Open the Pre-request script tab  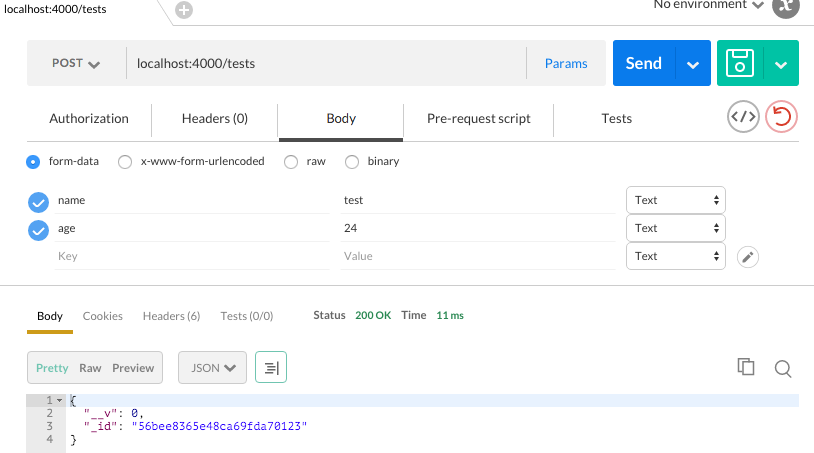point(479,119)
